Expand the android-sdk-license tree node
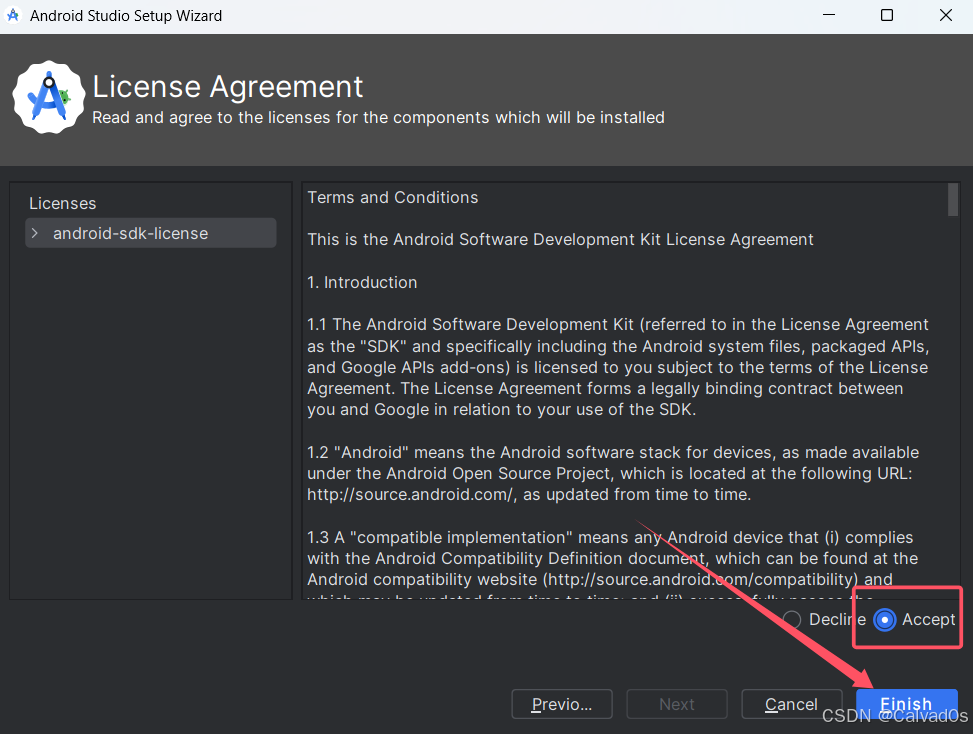 [35, 233]
